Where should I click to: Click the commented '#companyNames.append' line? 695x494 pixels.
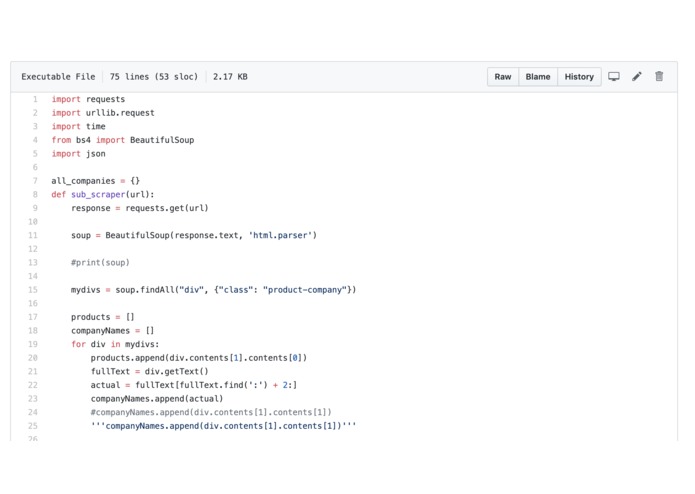[x=211, y=412]
